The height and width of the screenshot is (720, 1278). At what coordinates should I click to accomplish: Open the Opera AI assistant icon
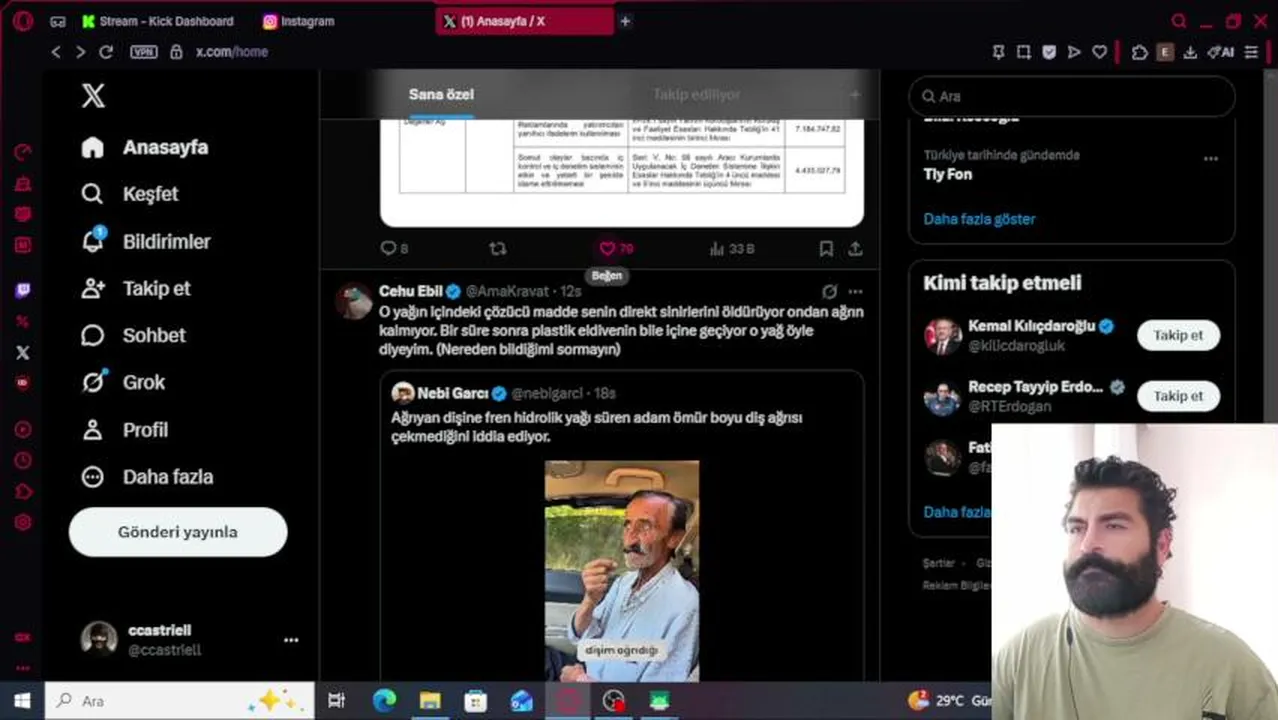1220,52
